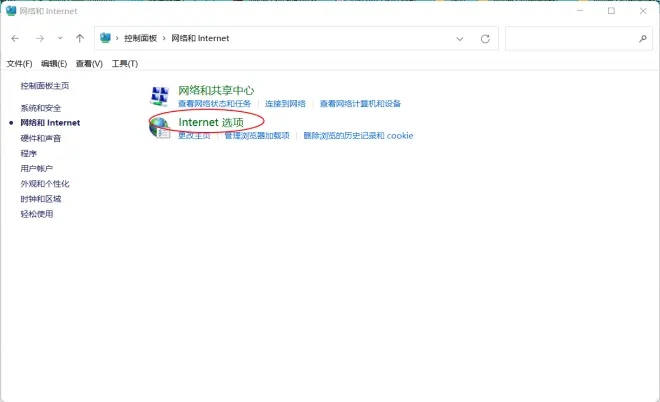Click the 连接到网络 link
The height and width of the screenshot is (402, 660).
pos(285,104)
